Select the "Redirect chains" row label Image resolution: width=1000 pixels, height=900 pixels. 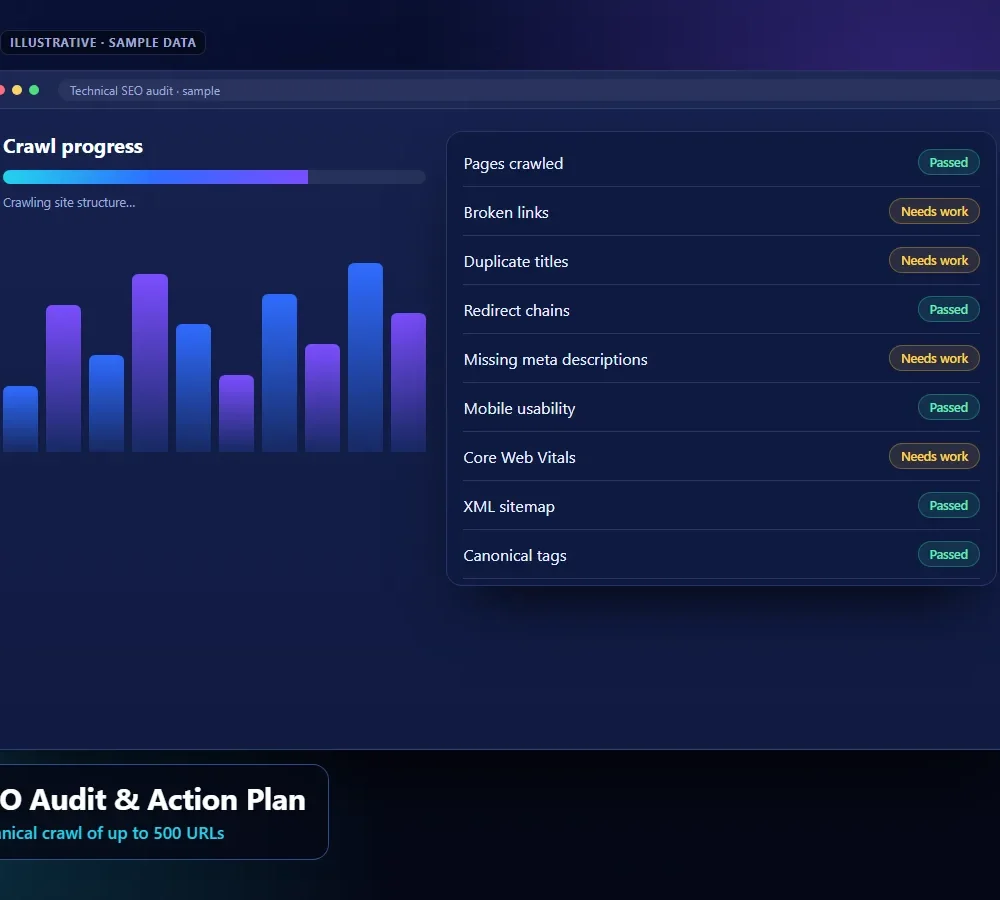coord(517,311)
